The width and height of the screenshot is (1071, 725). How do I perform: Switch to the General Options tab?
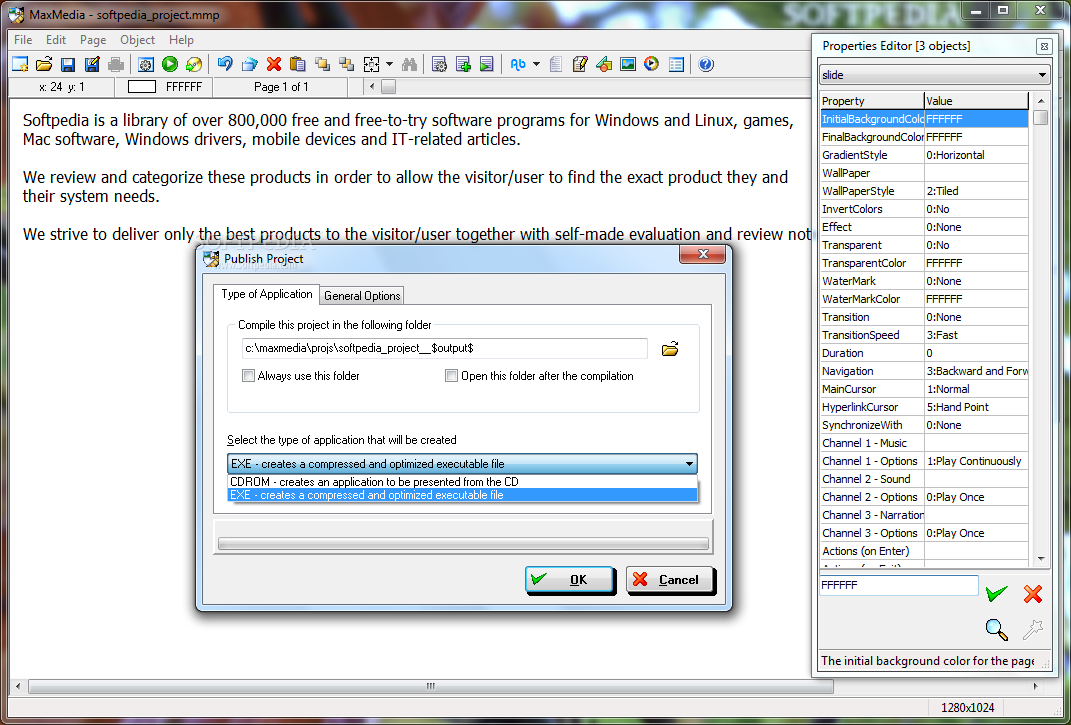tap(362, 295)
